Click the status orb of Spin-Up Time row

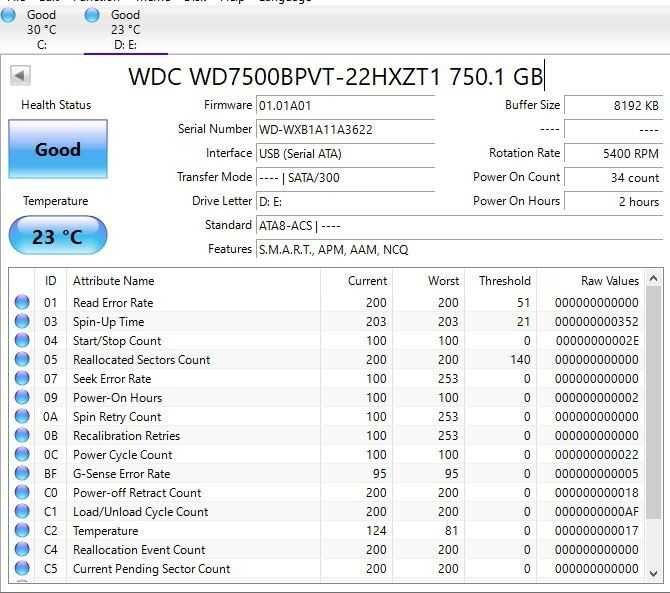click(22, 321)
